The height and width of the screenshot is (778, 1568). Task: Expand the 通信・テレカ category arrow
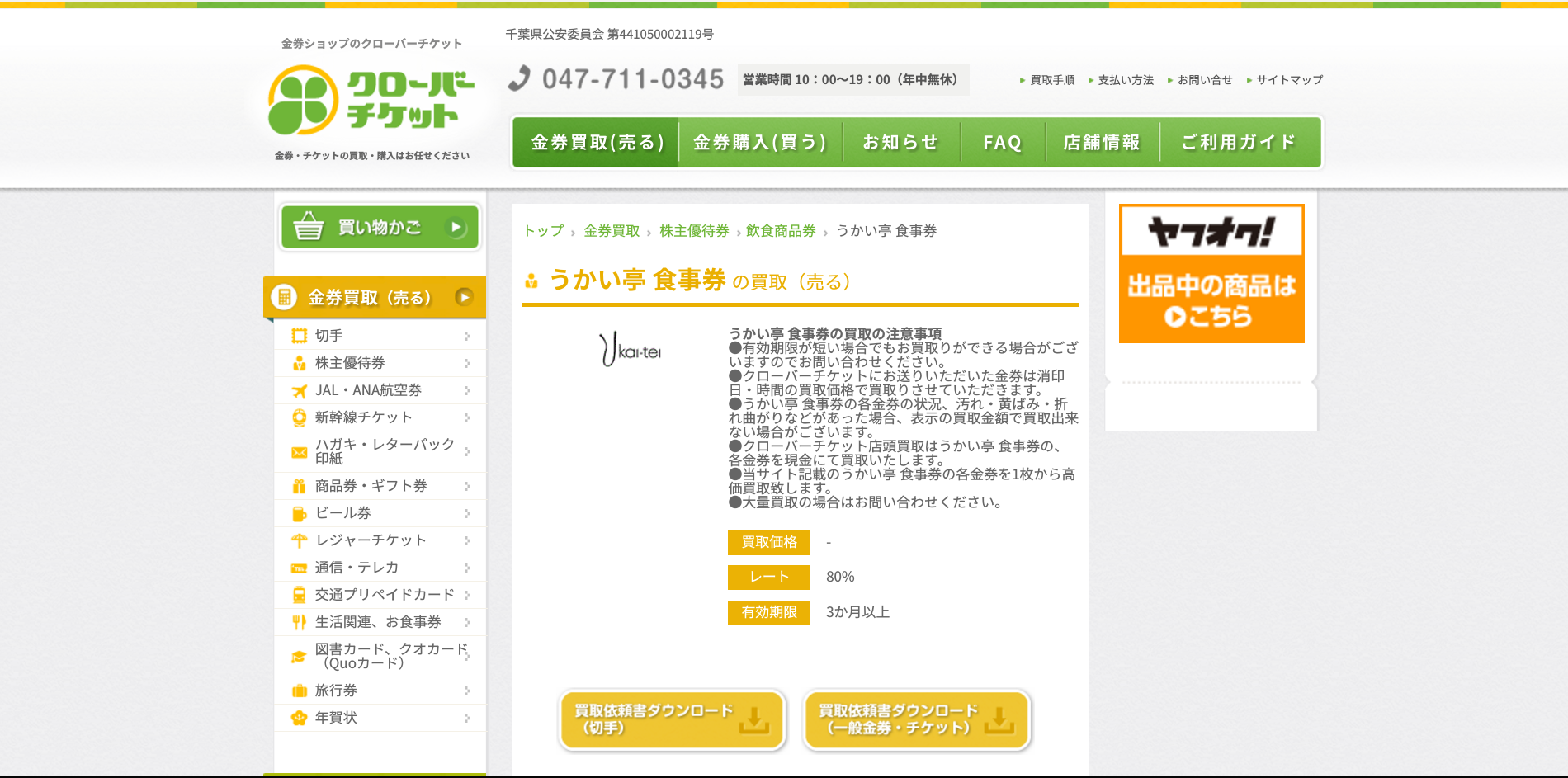pyautogui.click(x=467, y=568)
